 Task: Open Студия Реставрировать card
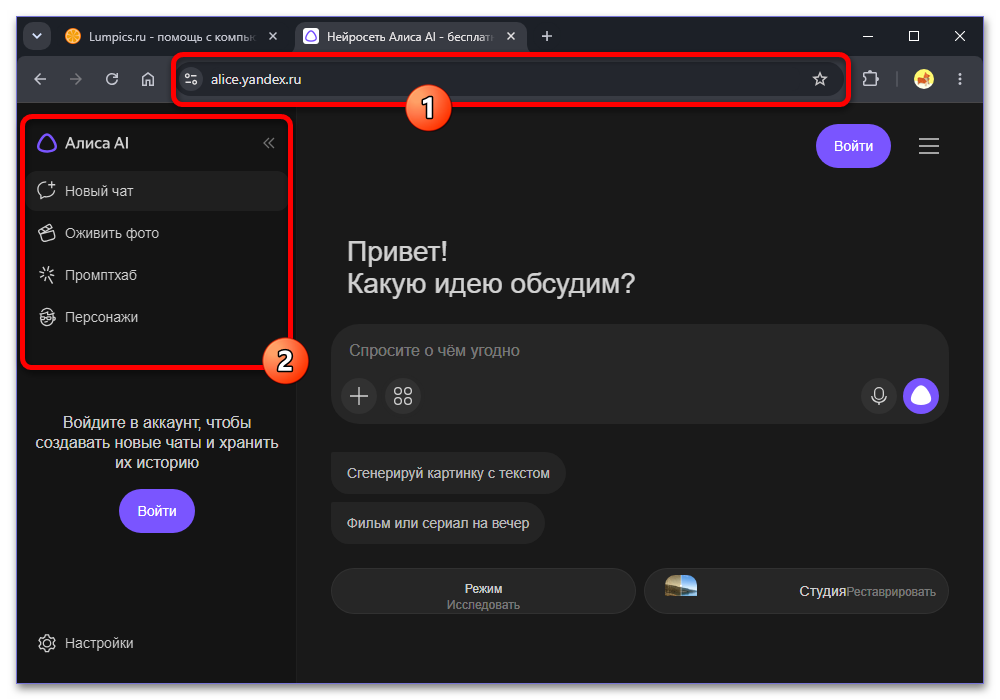coord(796,591)
